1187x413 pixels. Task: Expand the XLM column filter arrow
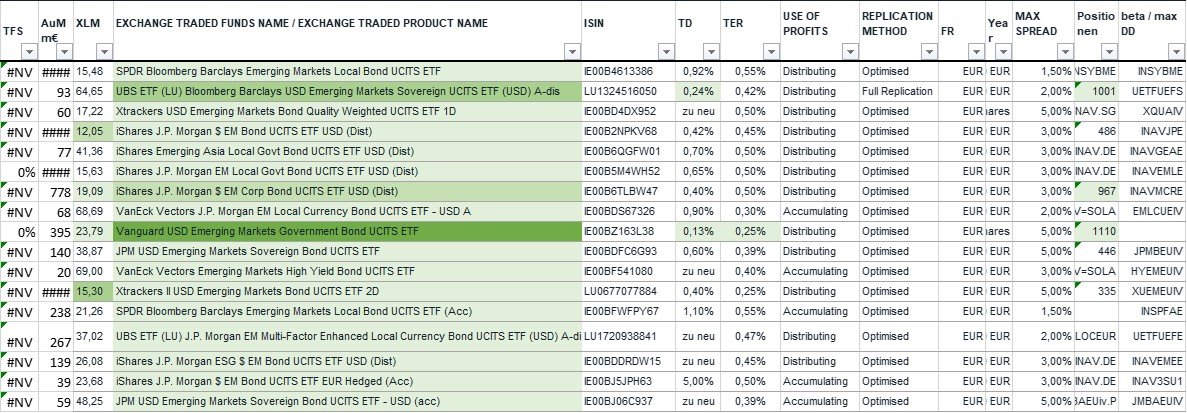[103, 52]
